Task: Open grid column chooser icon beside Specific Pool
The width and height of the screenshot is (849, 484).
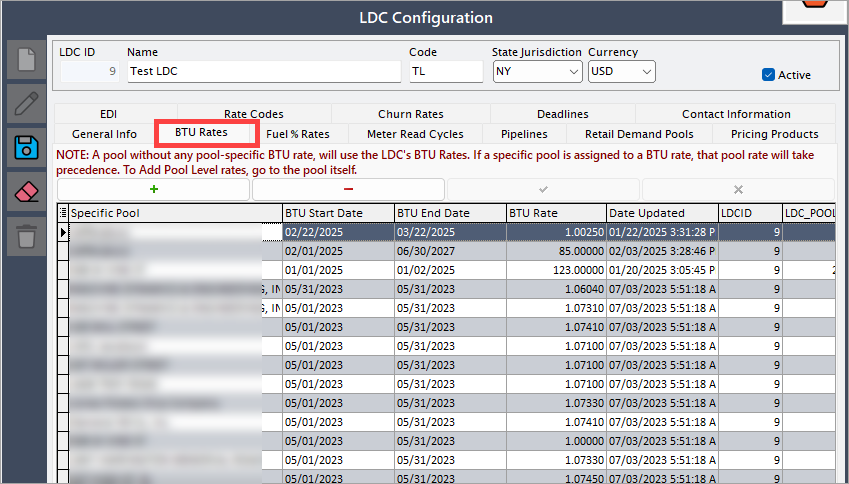Action: pos(63,213)
